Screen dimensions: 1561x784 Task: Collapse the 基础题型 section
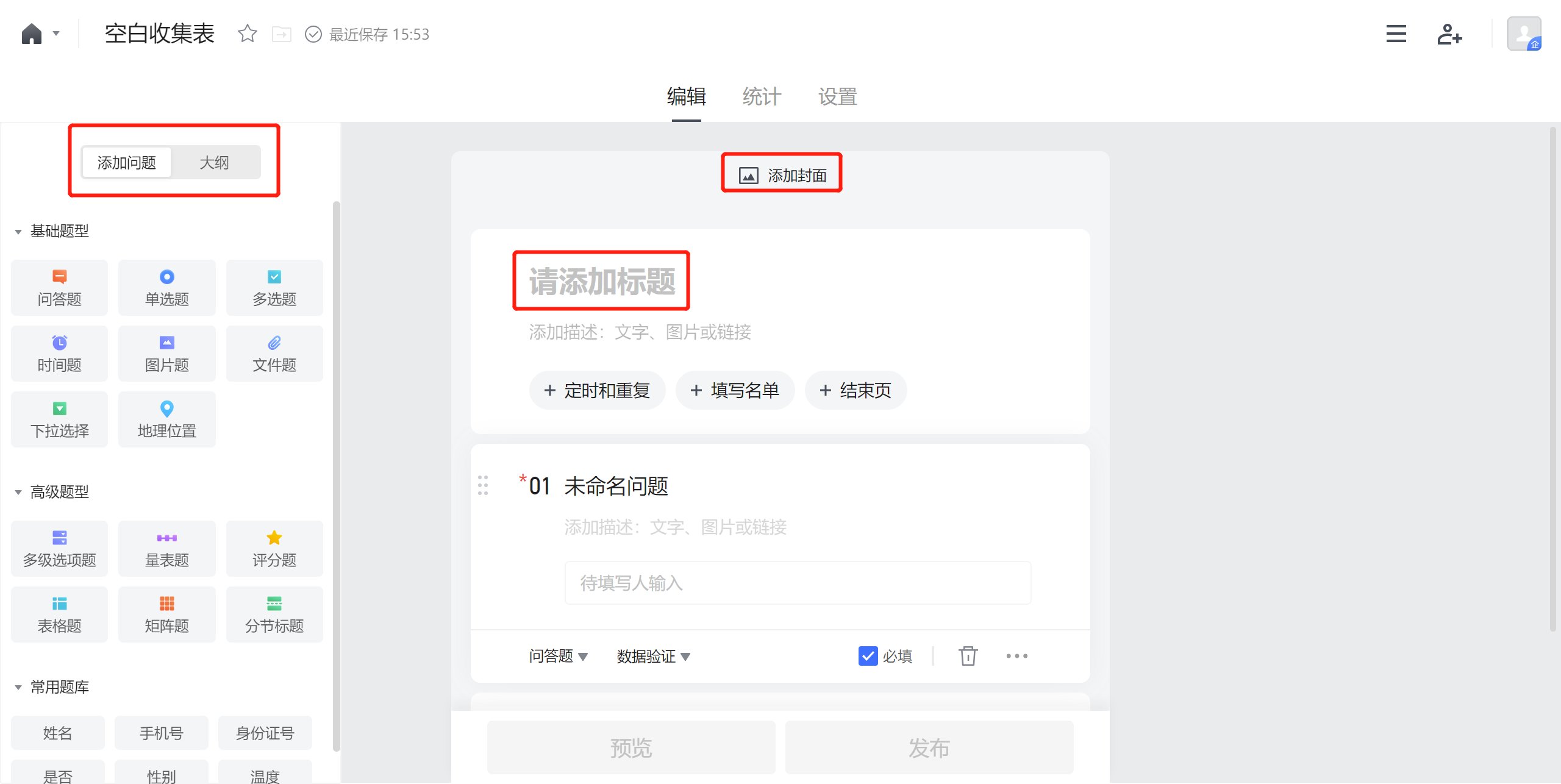coord(18,232)
